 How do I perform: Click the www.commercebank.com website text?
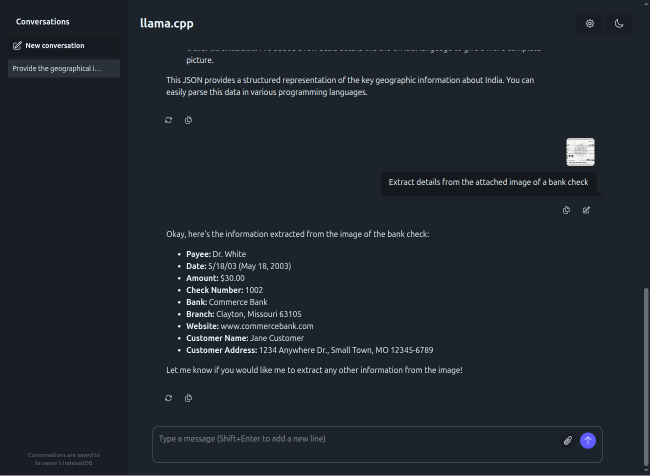267,326
